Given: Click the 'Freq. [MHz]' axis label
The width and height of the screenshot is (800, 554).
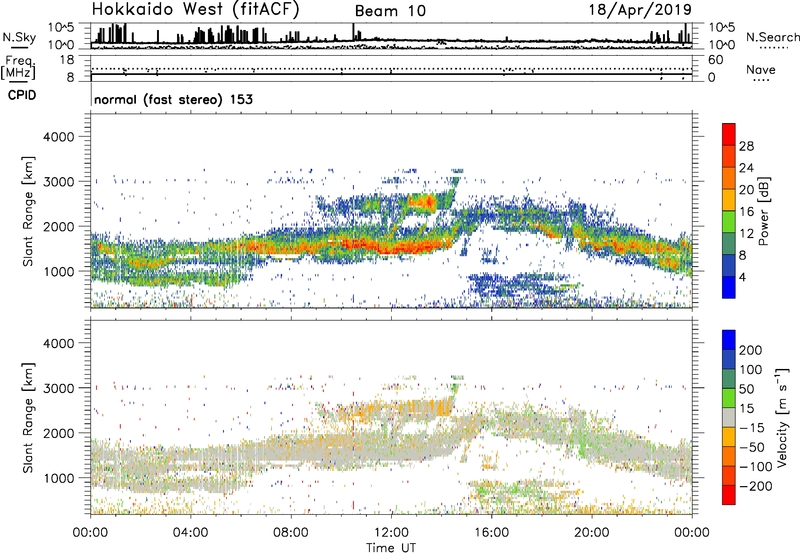Looking at the screenshot, I should pos(18,68).
